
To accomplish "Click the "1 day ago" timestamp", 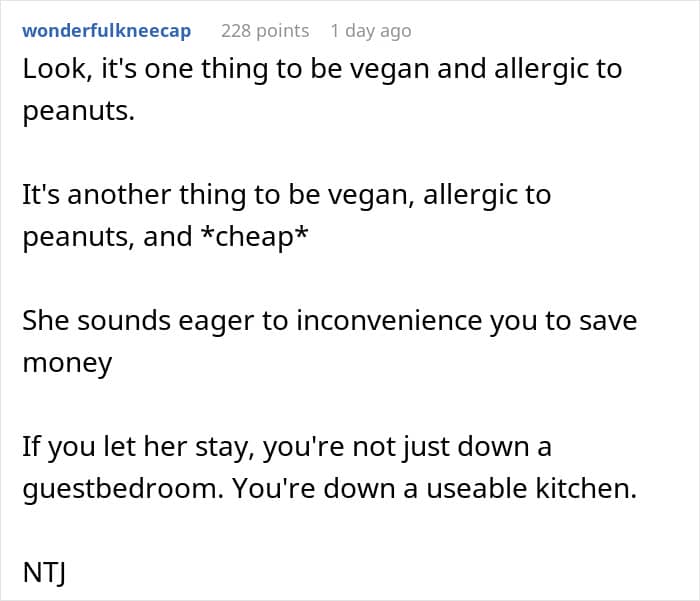I will point(371,31).
